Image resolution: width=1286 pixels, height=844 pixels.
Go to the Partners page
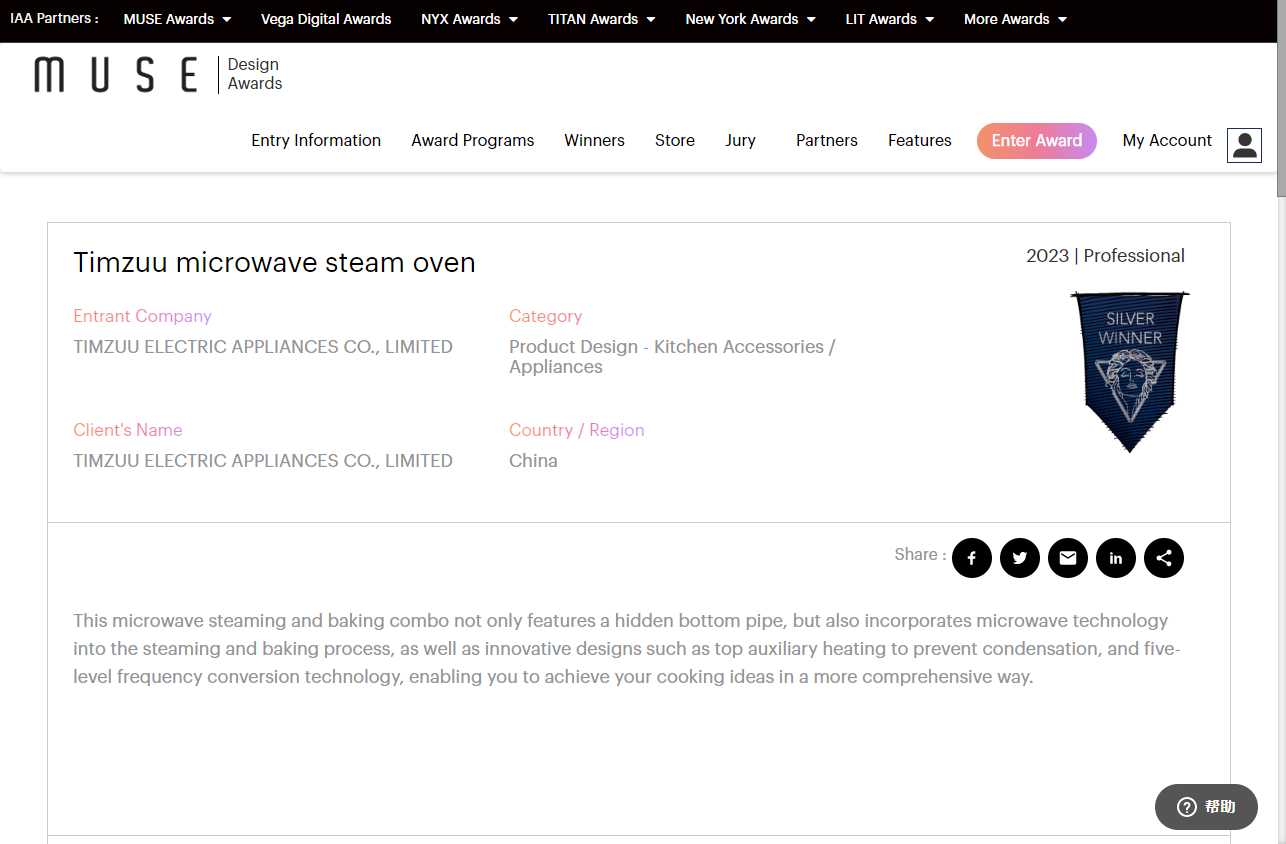[x=827, y=140]
